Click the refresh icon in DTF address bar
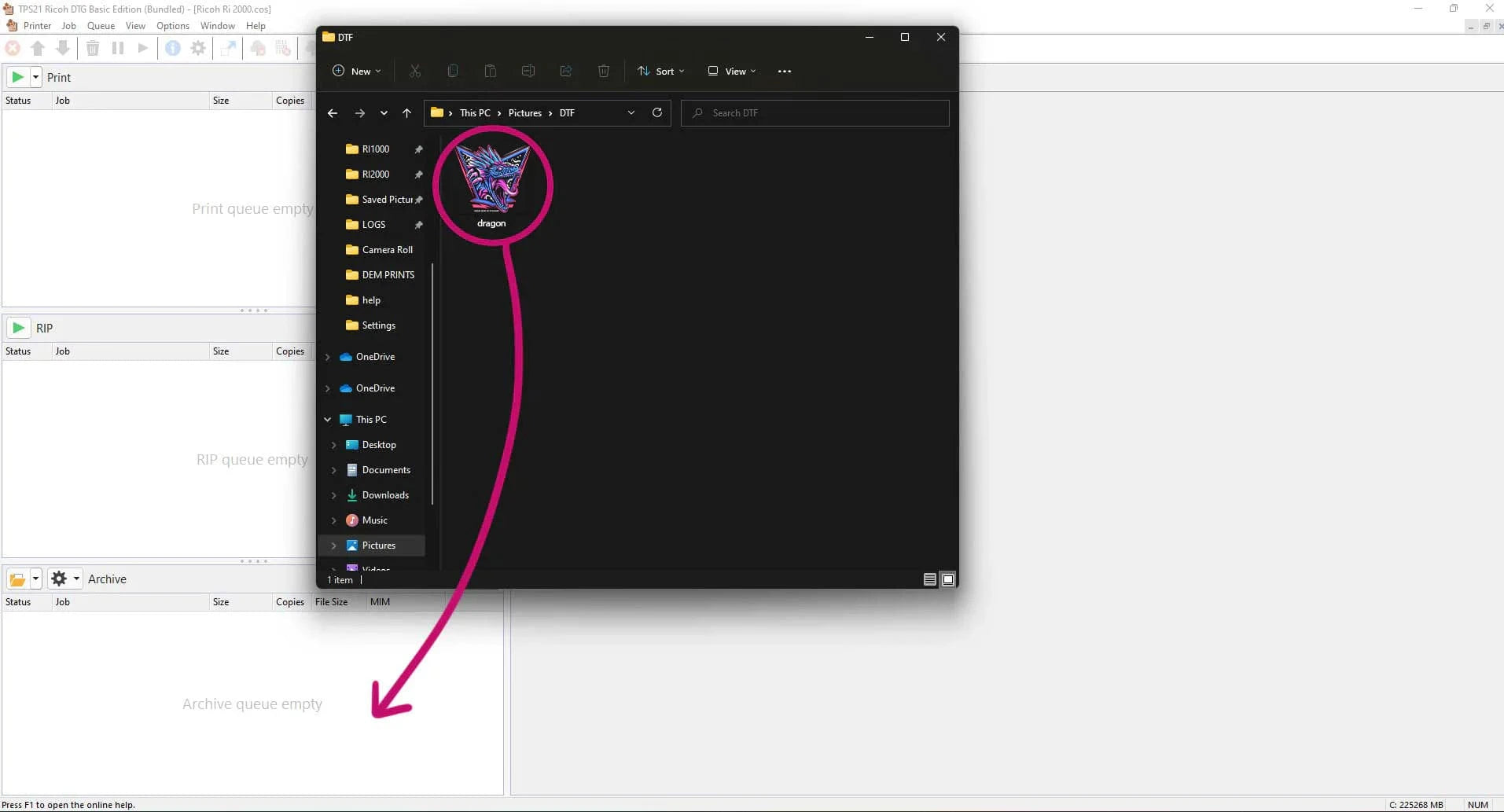This screenshot has height=812, width=1504. click(x=657, y=112)
